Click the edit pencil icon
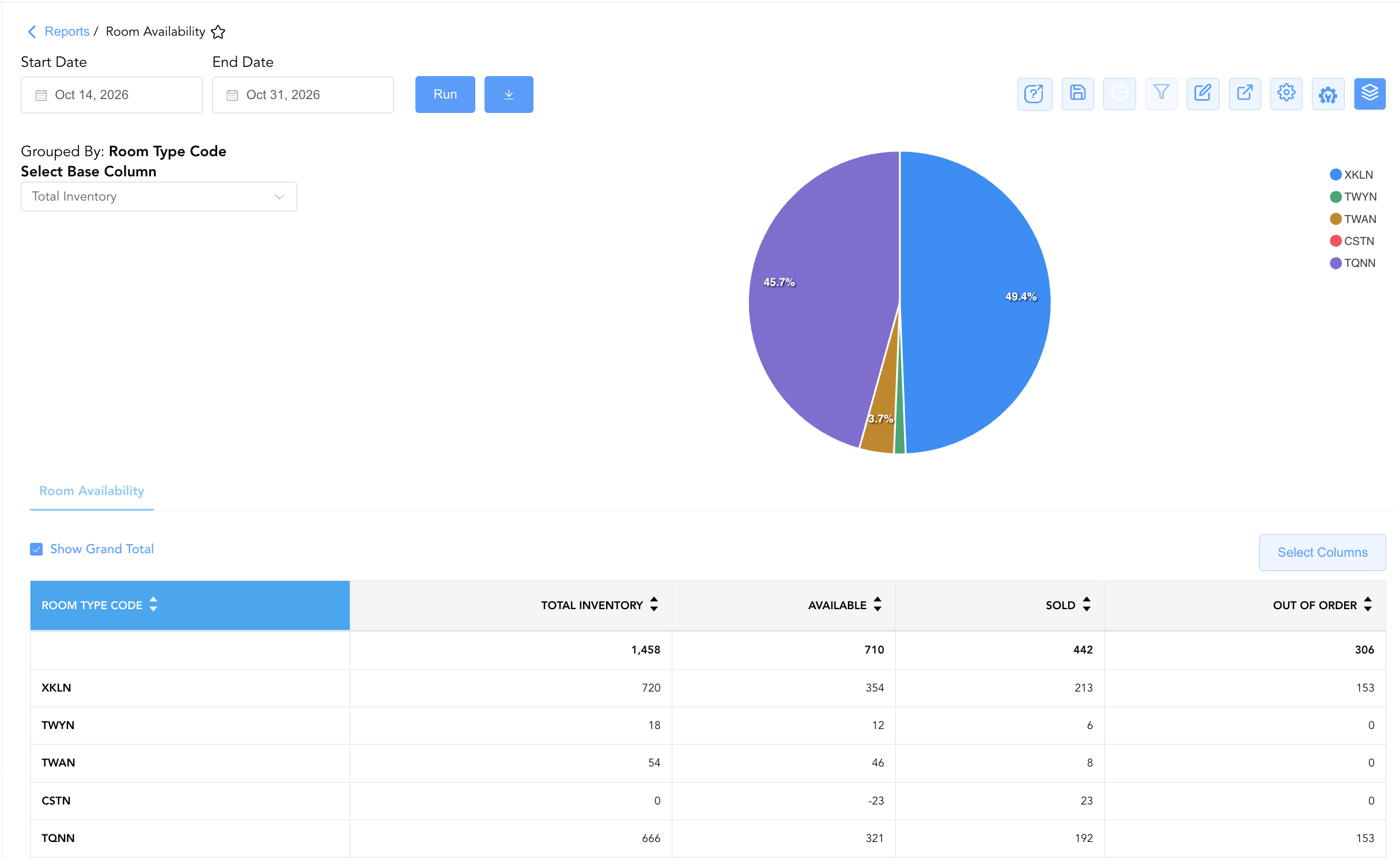Screen dimensions: 1400x861 tap(1203, 94)
